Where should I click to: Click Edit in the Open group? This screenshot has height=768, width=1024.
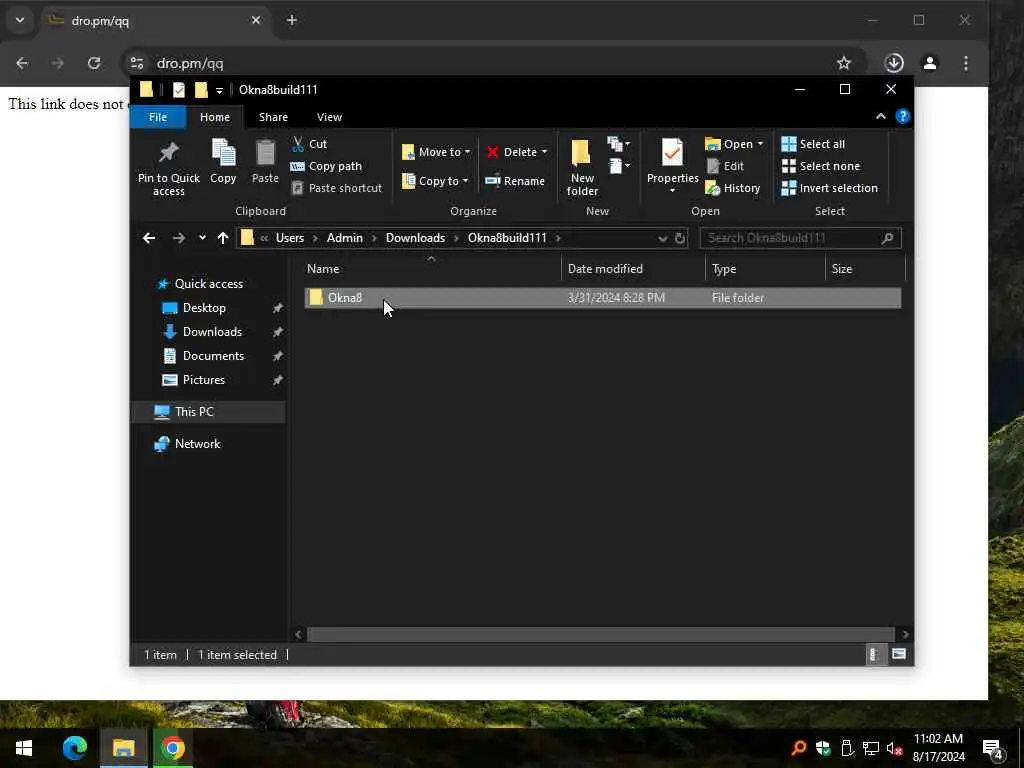tap(725, 166)
